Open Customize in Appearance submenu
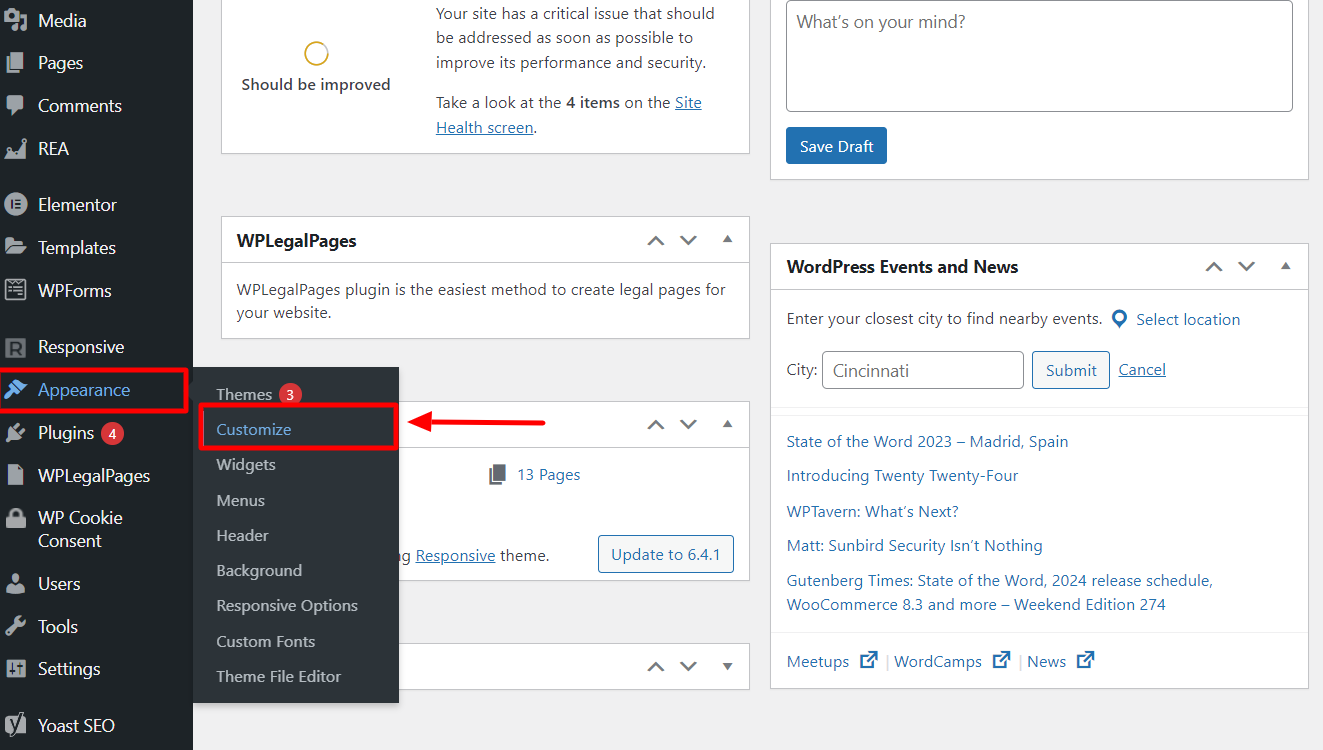The width and height of the screenshot is (1323, 750). point(254,429)
